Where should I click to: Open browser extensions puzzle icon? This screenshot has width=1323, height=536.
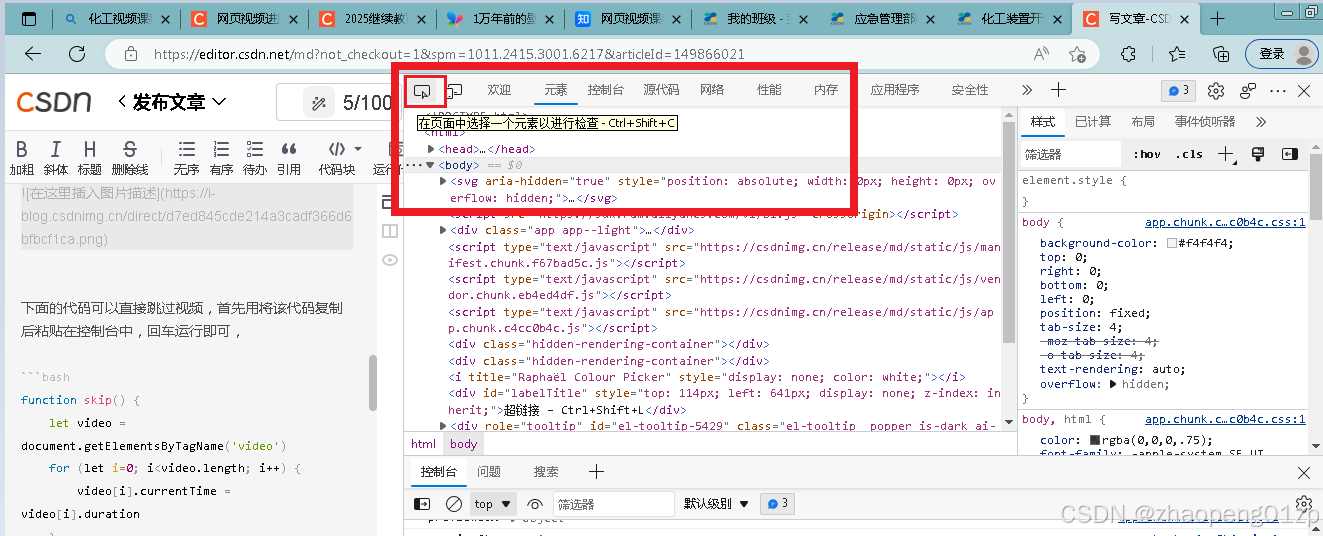(1128, 54)
